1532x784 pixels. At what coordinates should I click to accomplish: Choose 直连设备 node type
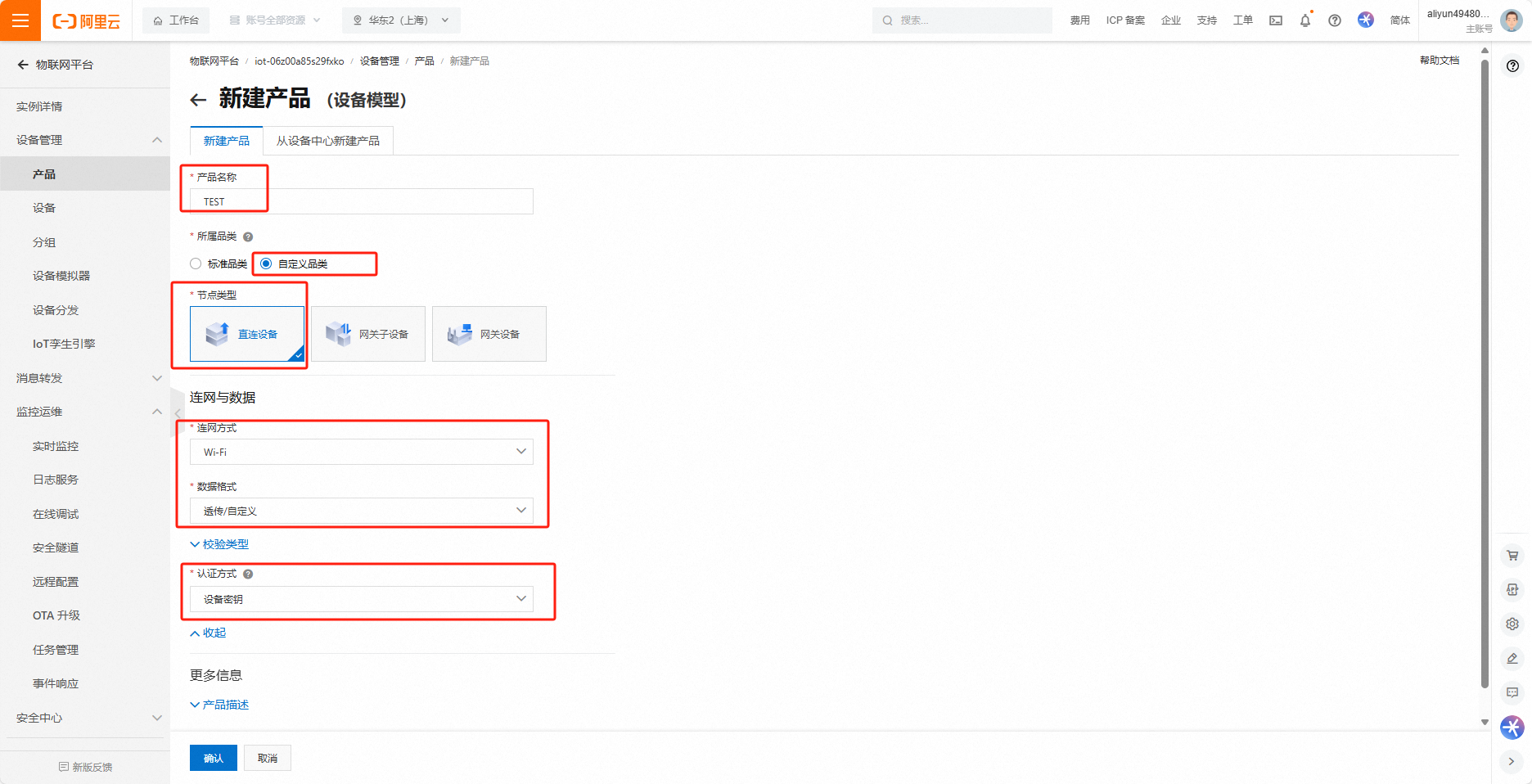point(247,334)
